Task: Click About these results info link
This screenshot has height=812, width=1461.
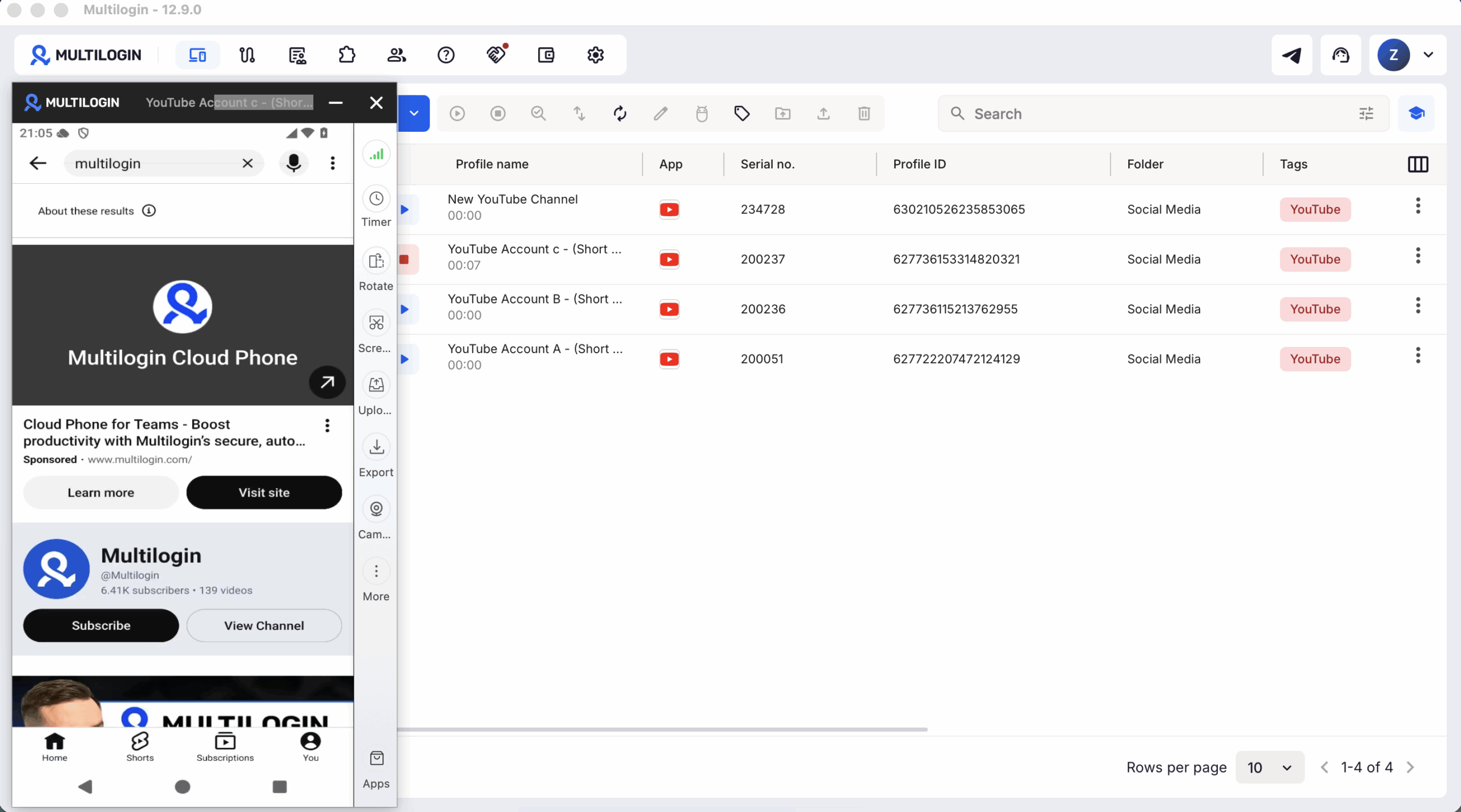Action: coord(97,211)
